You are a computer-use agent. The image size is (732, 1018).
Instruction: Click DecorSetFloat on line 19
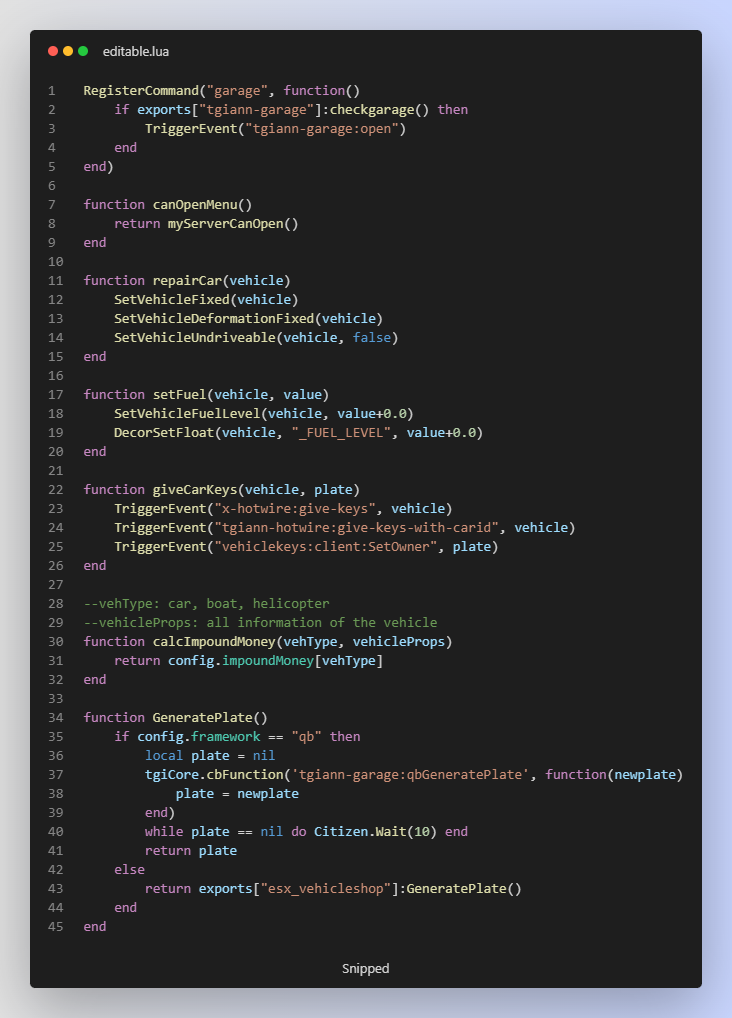point(164,432)
